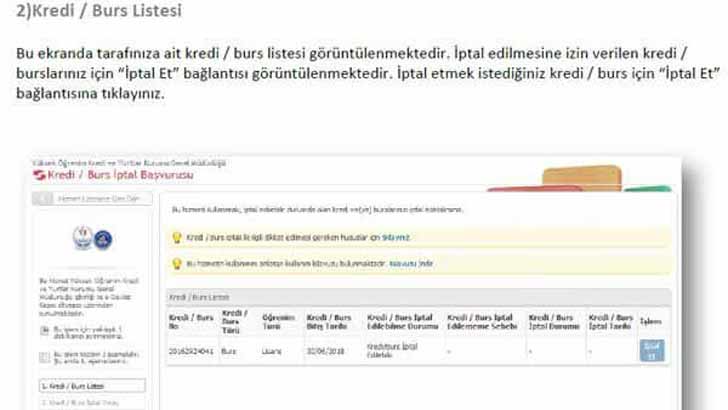The image size is (728, 410).
Task: Click the Kredi / Burs Bitiş Tarihi header
Action: [329, 322]
